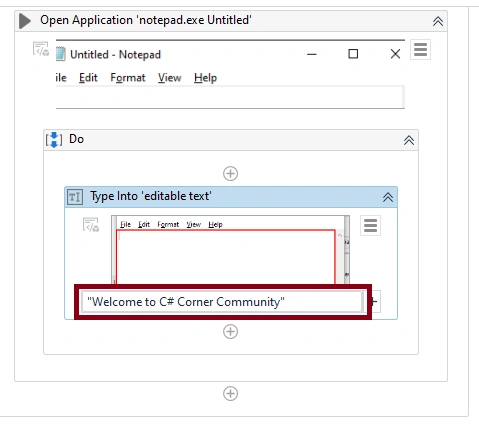Add an activity above Type Into
This screenshot has height=425, width=479.
[230, 174]
